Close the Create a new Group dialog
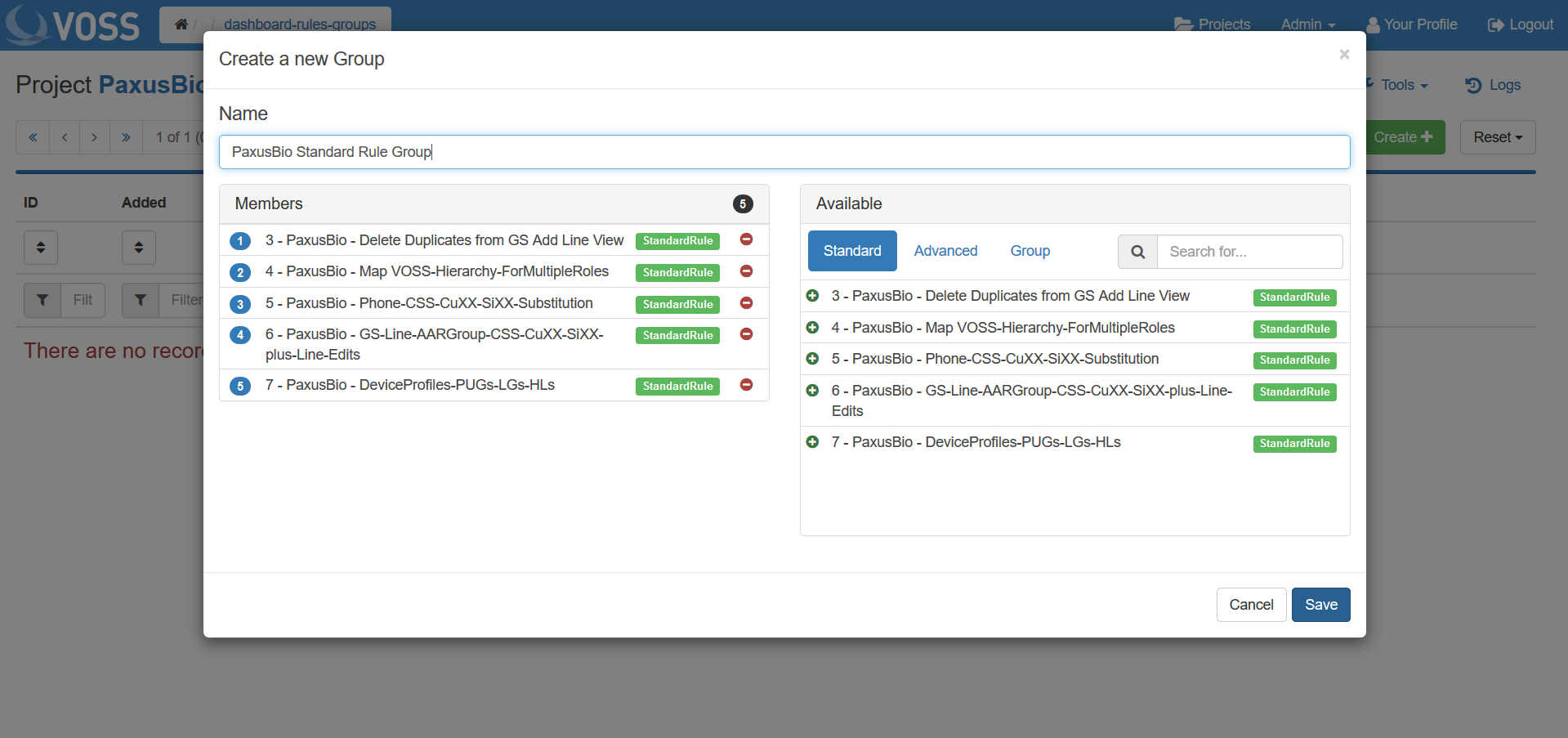The width and height of the screenshot is (1568, 738). coord(1344,55)
